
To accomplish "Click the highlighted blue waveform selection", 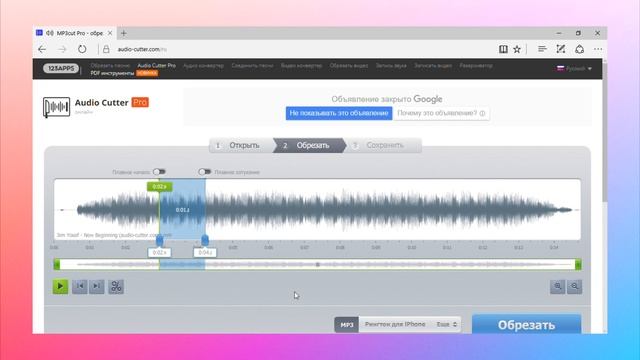I will [x=182, y=209].
